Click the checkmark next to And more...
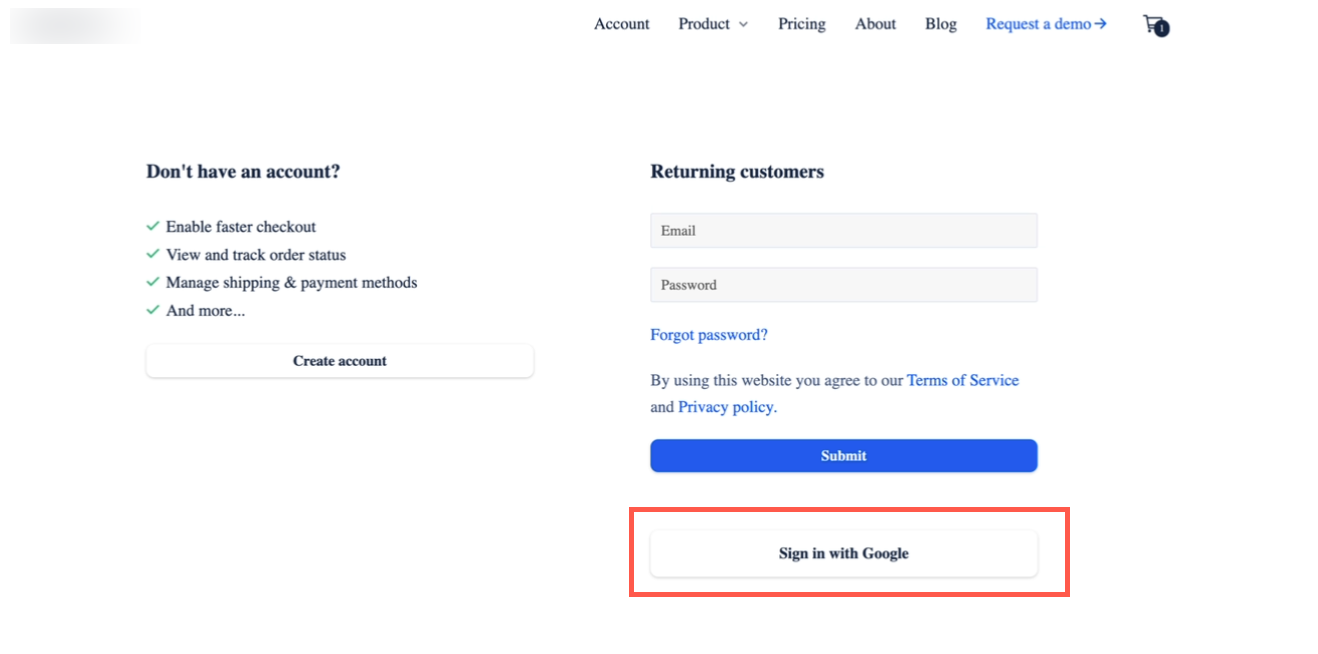Image resolution: width=1318 pixels, height=654 pixels. point(152,310)
